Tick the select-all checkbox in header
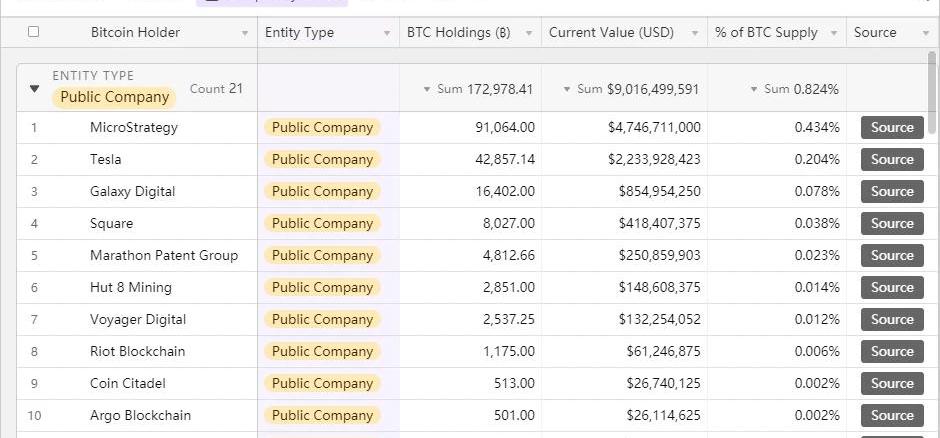 coord(33,32)
